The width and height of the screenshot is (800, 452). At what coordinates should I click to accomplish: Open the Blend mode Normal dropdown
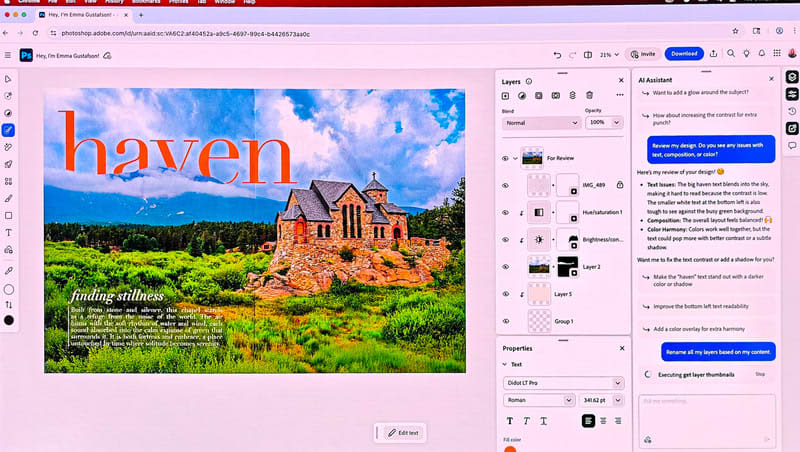[541, 122]
